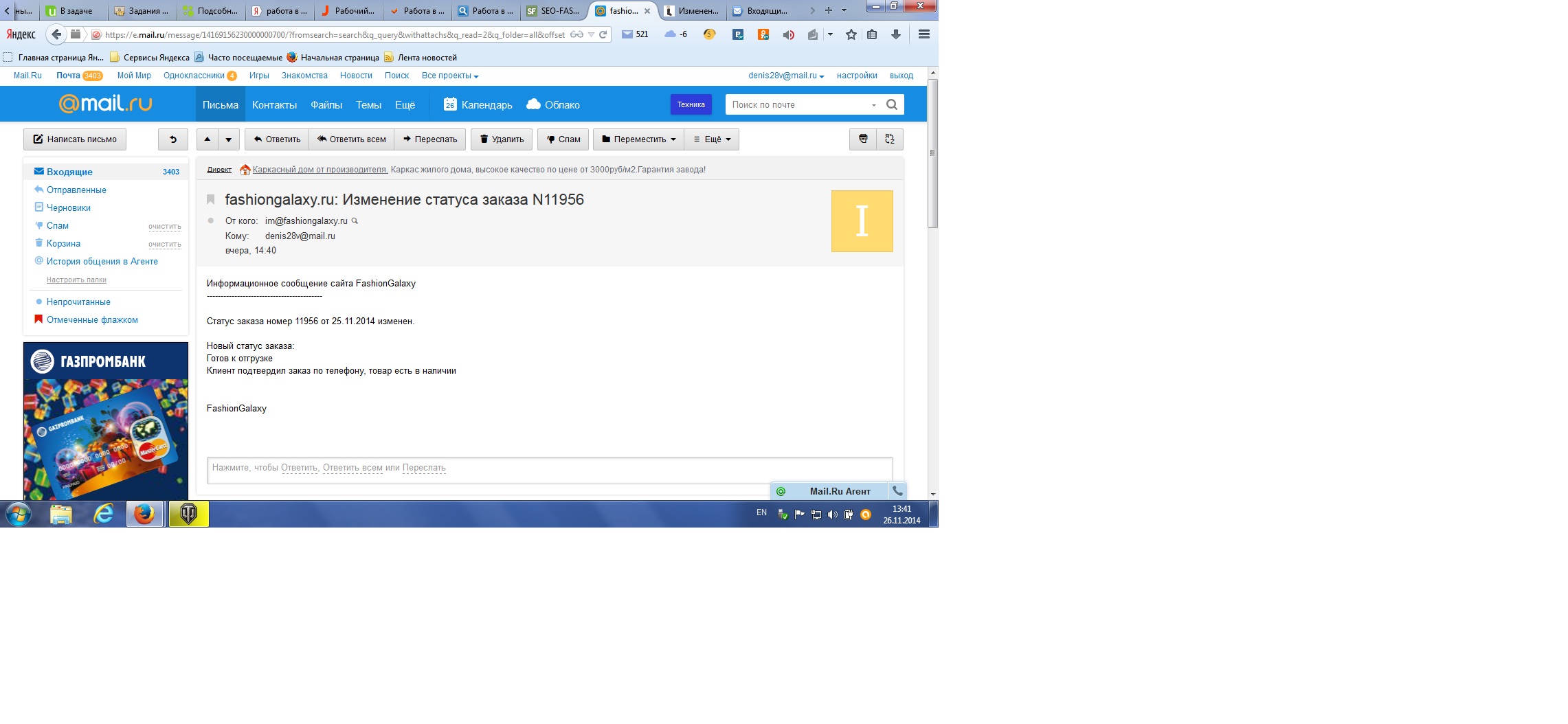Click the Windows Start button

pos(19,514)
